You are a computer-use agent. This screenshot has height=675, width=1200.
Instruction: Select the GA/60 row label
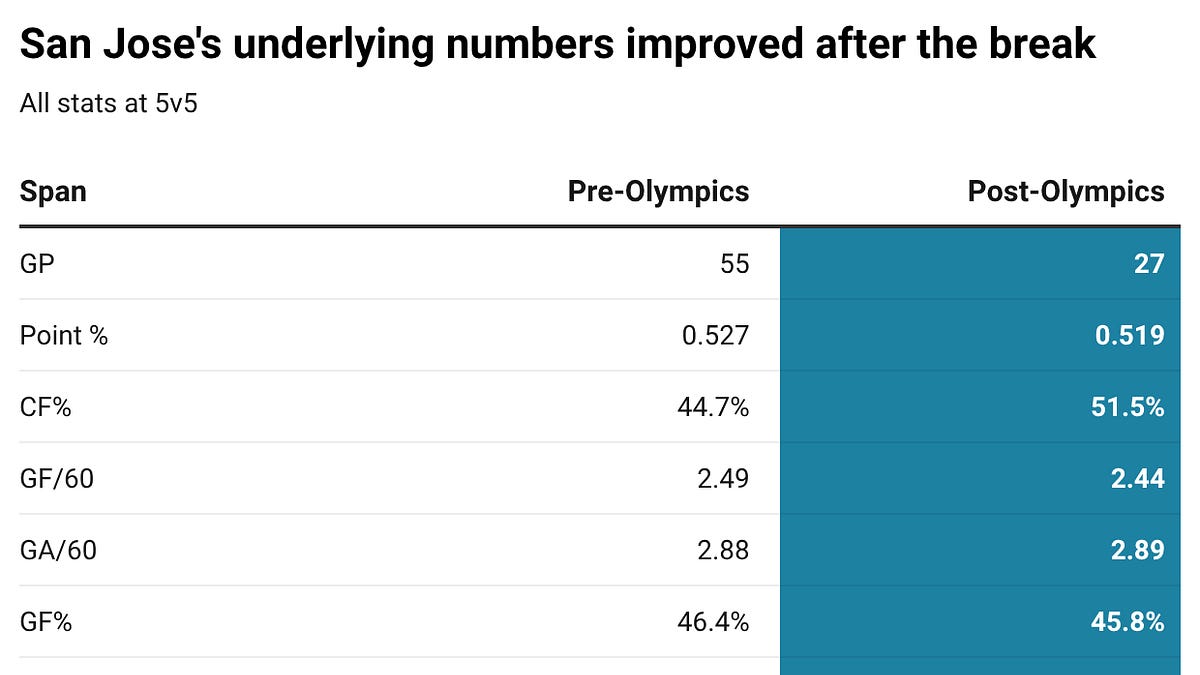coord(58,550)
